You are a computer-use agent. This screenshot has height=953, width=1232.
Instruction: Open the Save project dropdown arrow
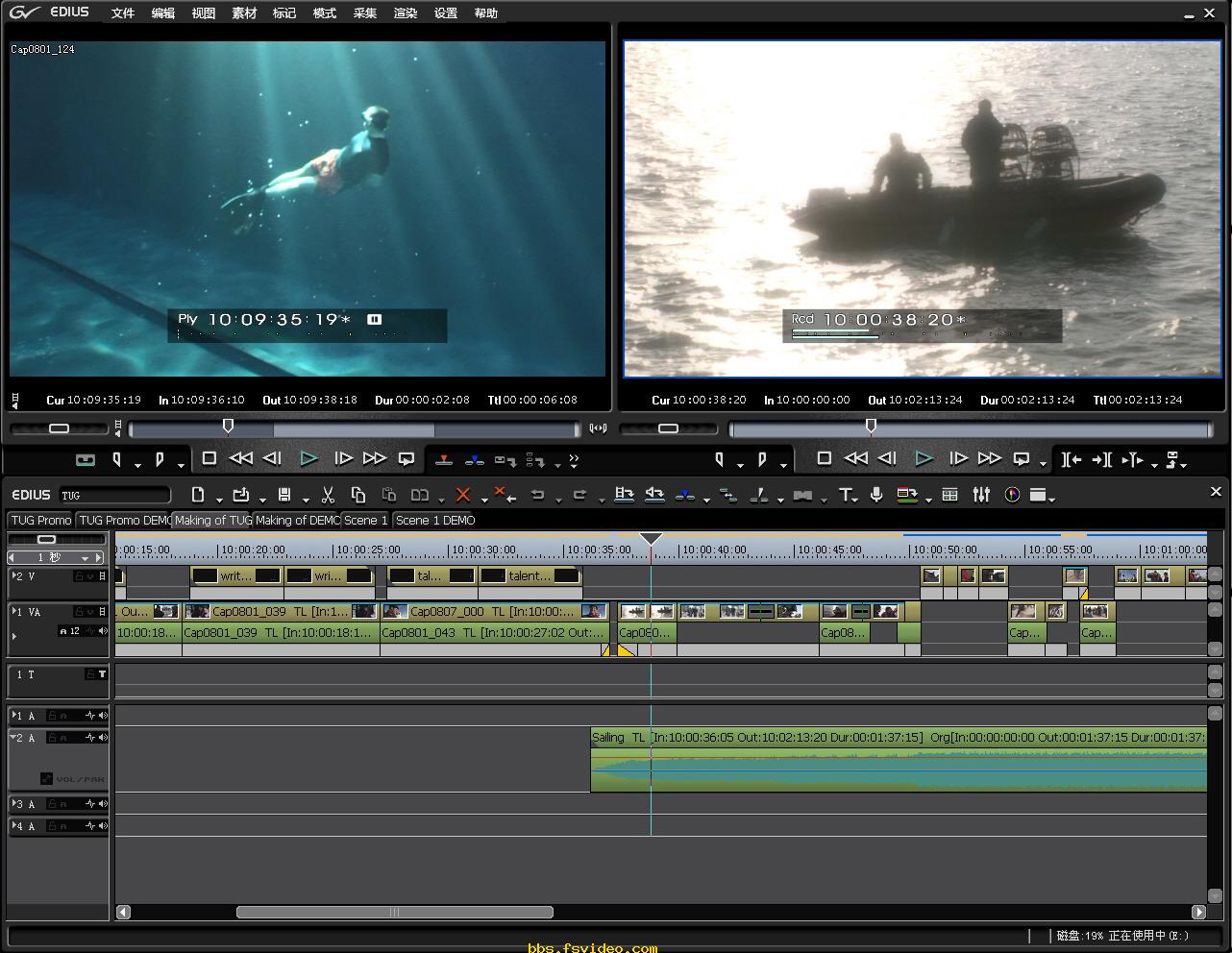[x=306, y=499]
